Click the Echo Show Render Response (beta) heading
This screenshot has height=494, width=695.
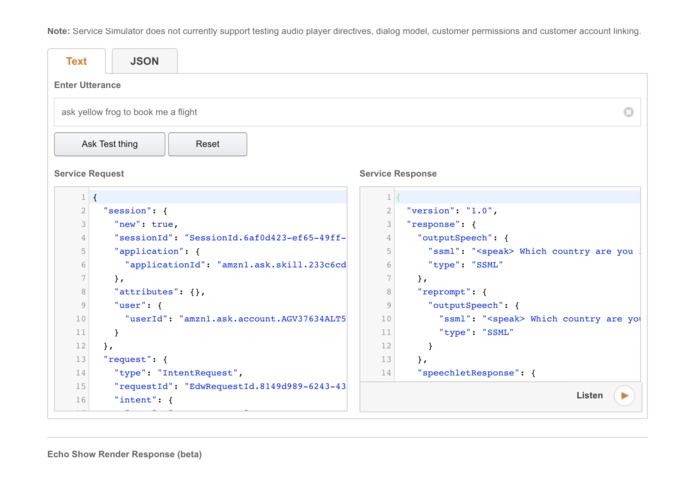(x=125, y=454)
